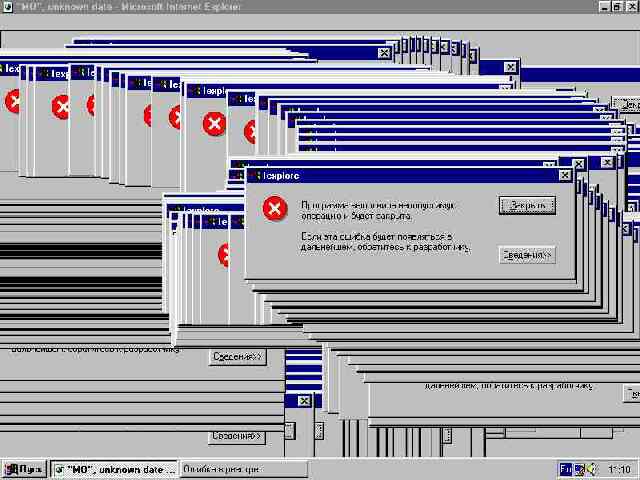640x480 pixels.
Task: Open Сведения>> in the front Iexplore dialog
Action: pyautogui.click(x=527, y=255)
